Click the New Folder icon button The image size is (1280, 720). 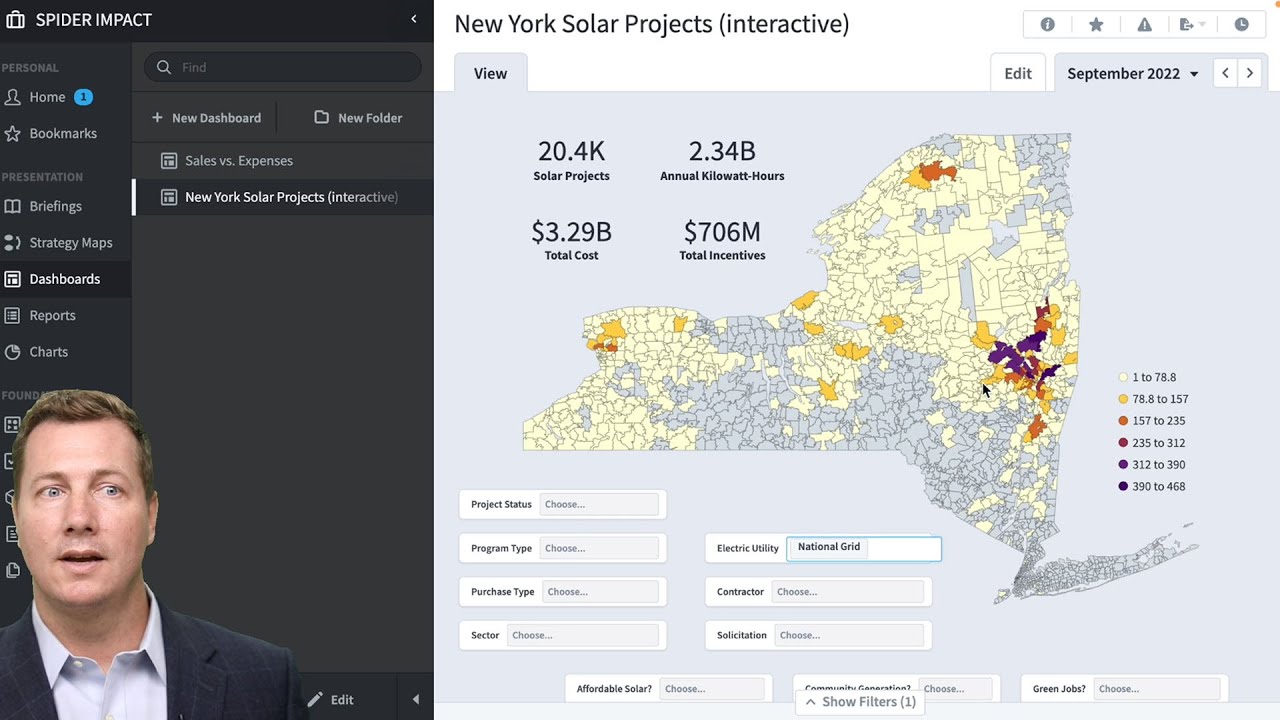(x=321, y=118)
